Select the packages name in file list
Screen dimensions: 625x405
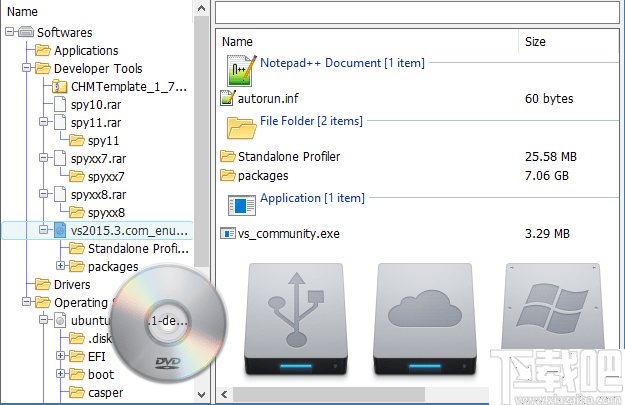pos(263,176)
